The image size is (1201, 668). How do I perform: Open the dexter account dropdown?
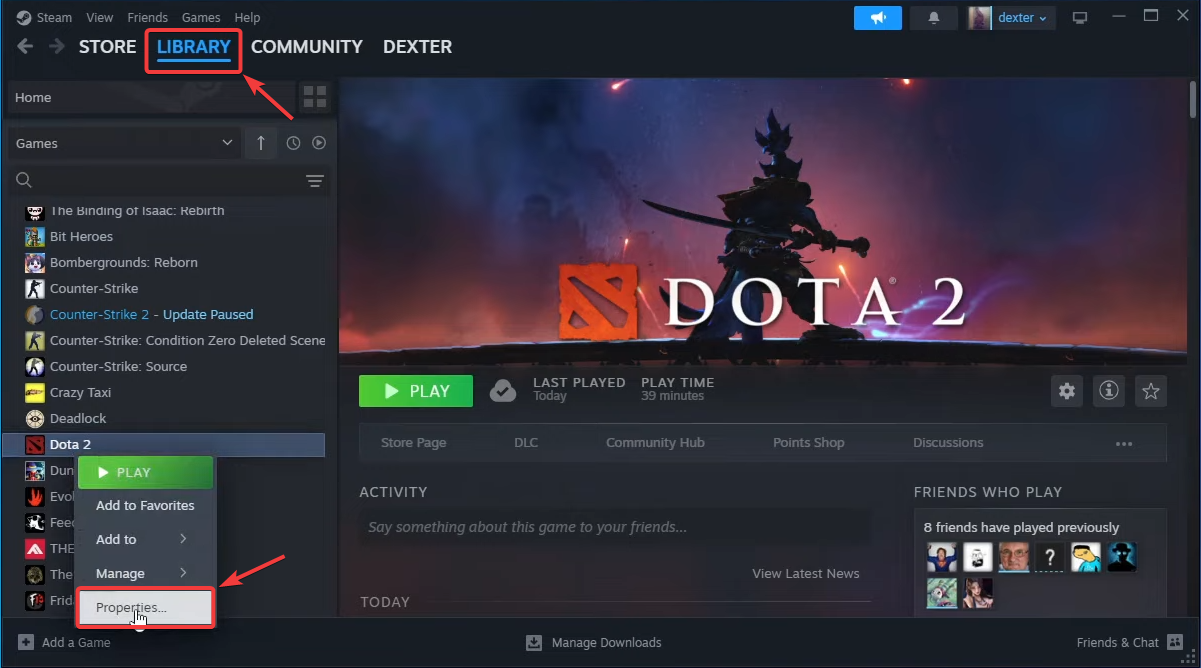click(x=1009, y=18)
